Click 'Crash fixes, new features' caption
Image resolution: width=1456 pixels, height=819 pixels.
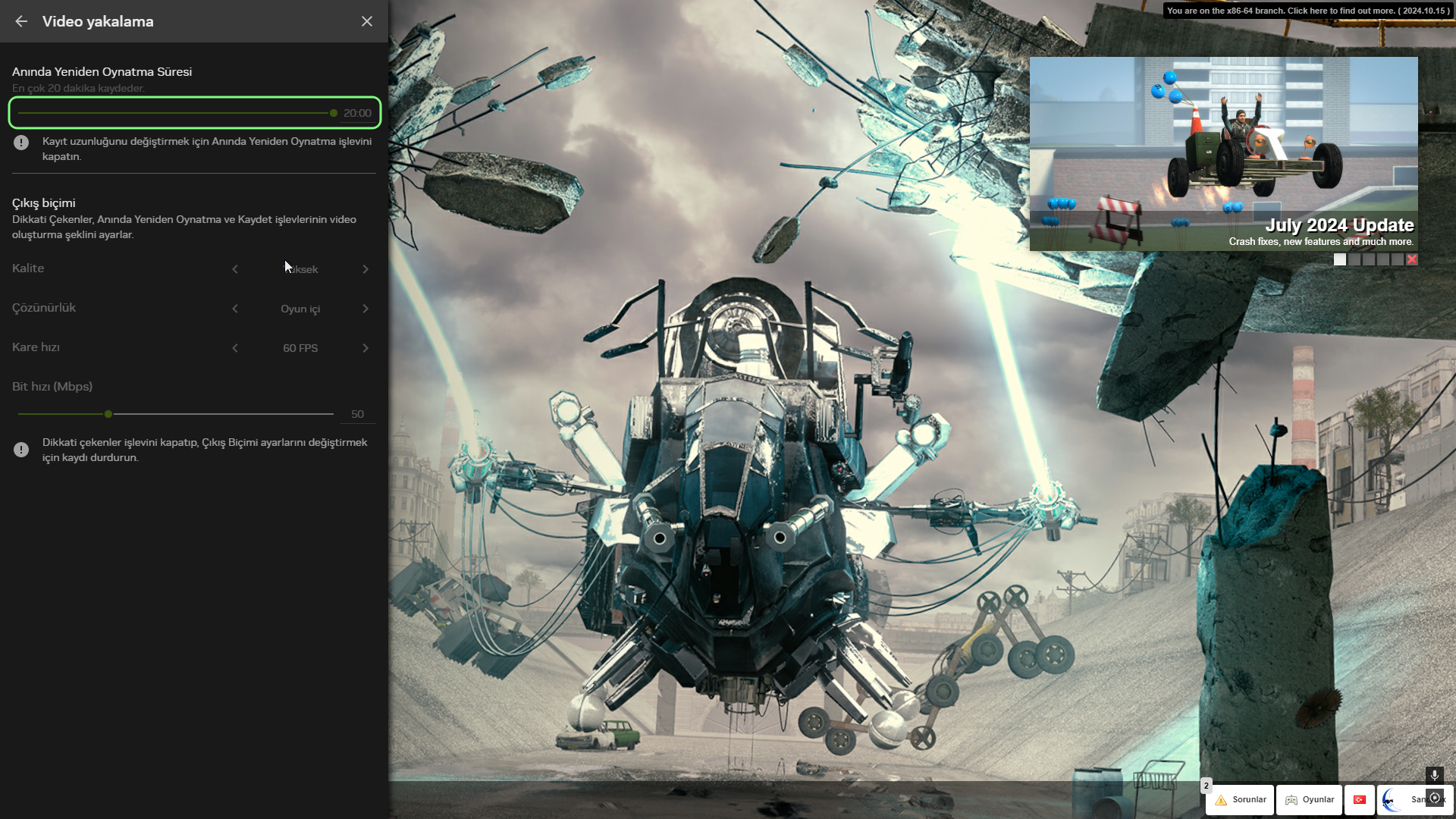[x=1321, y=241]
